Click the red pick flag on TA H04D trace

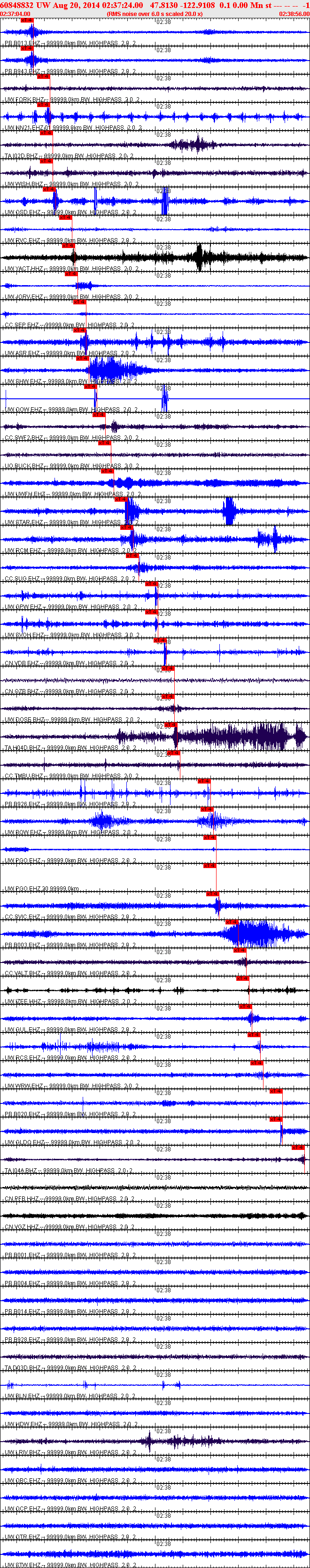[170, 724]
